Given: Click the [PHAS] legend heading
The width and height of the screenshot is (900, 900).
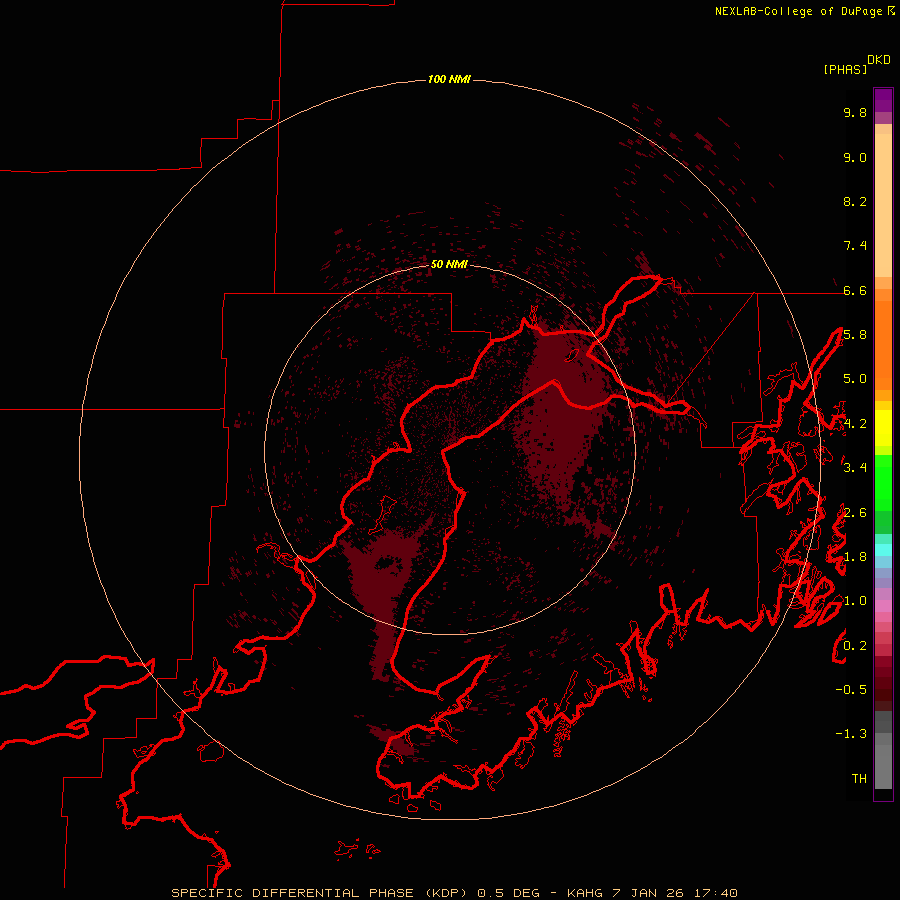Looking at the screenshot, I should (845, 69).
